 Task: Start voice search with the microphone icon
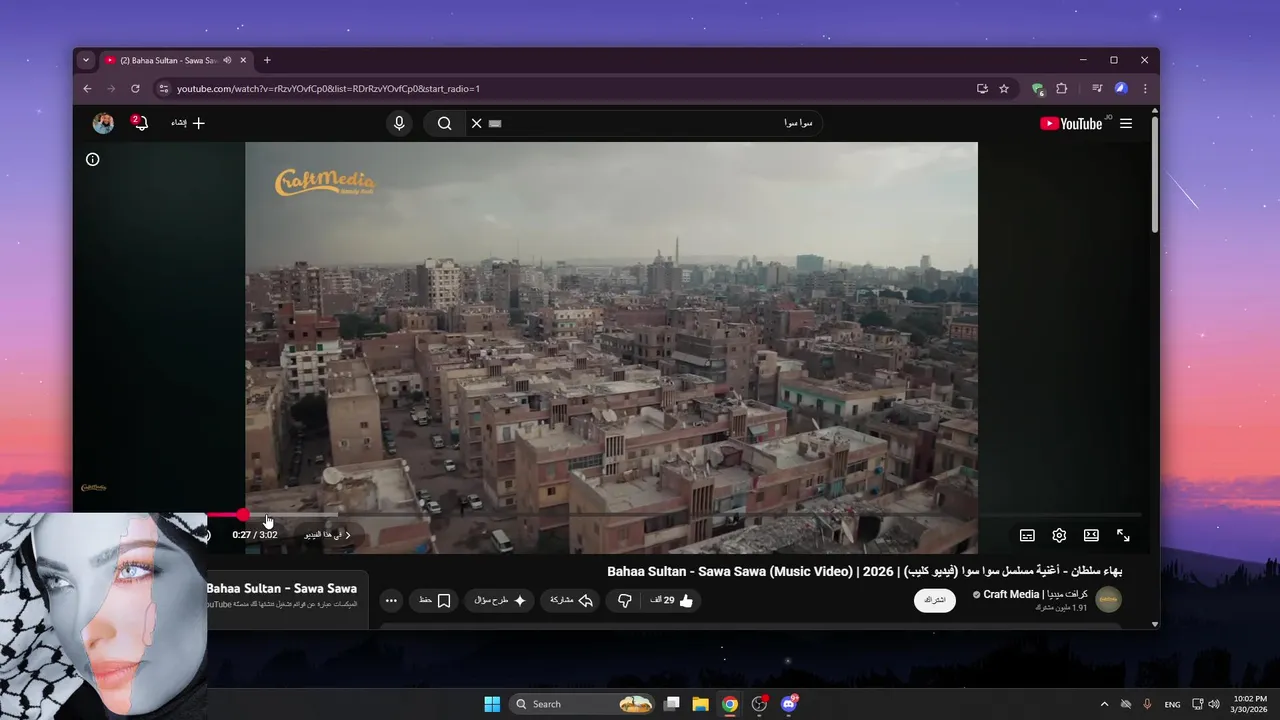(399, 123)
